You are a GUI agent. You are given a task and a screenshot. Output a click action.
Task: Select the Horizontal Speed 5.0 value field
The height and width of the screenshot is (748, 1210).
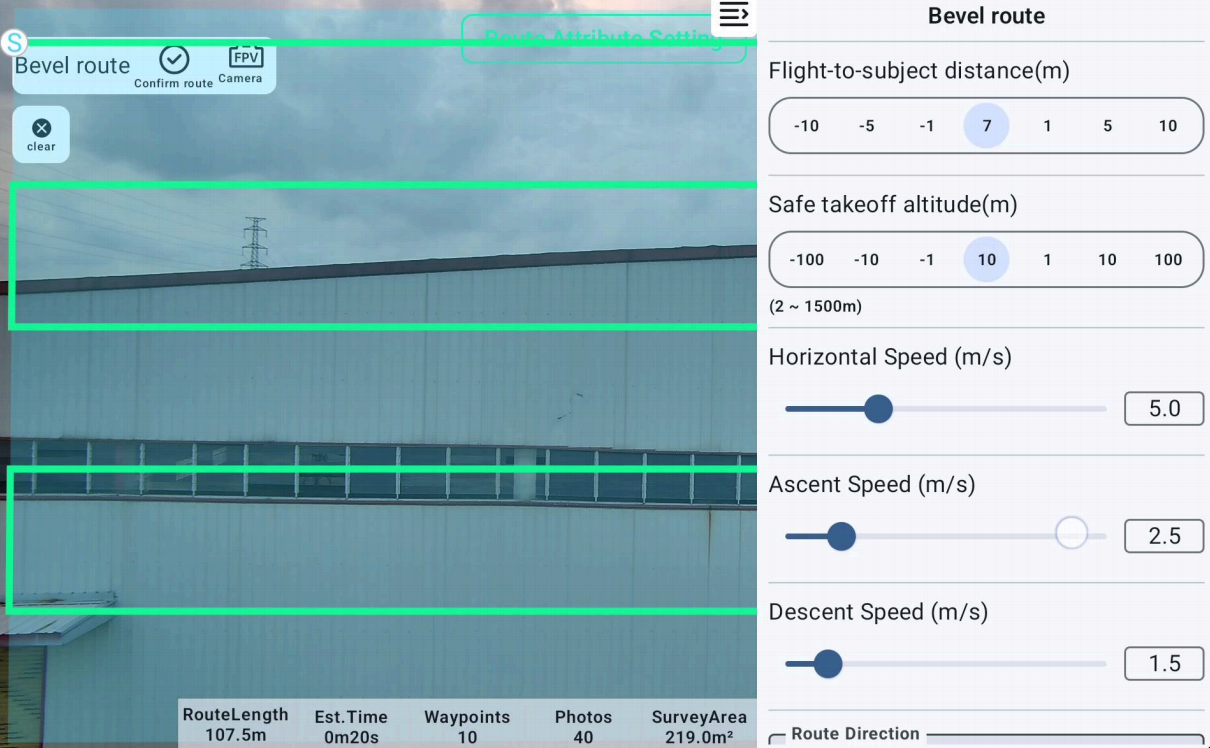coord(1164,409)
